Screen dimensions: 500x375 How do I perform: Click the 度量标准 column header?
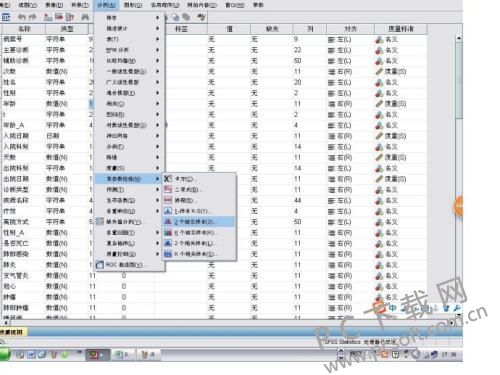401,29
